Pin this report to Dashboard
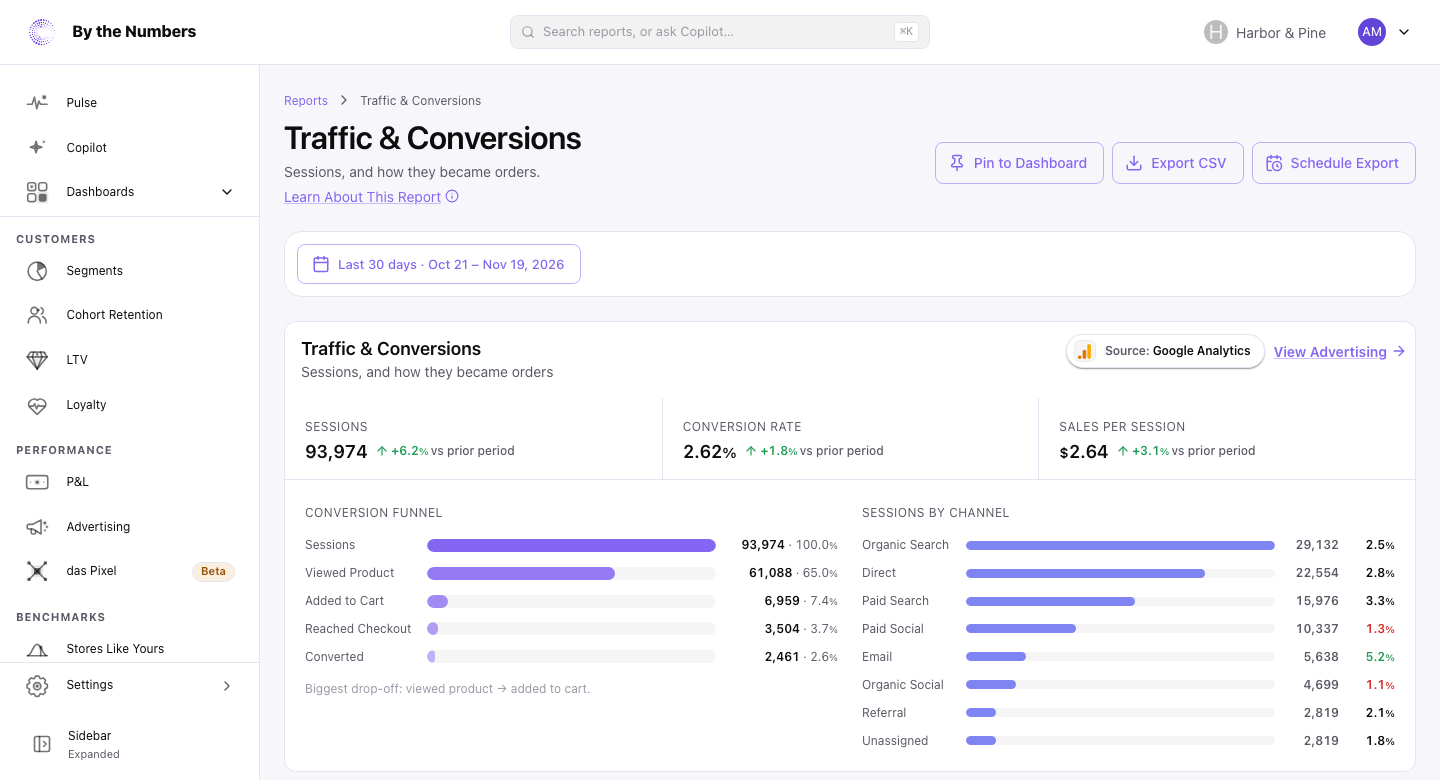Image resolution: width=1440 pixels, height=780 pixels. pos(1019,163)
